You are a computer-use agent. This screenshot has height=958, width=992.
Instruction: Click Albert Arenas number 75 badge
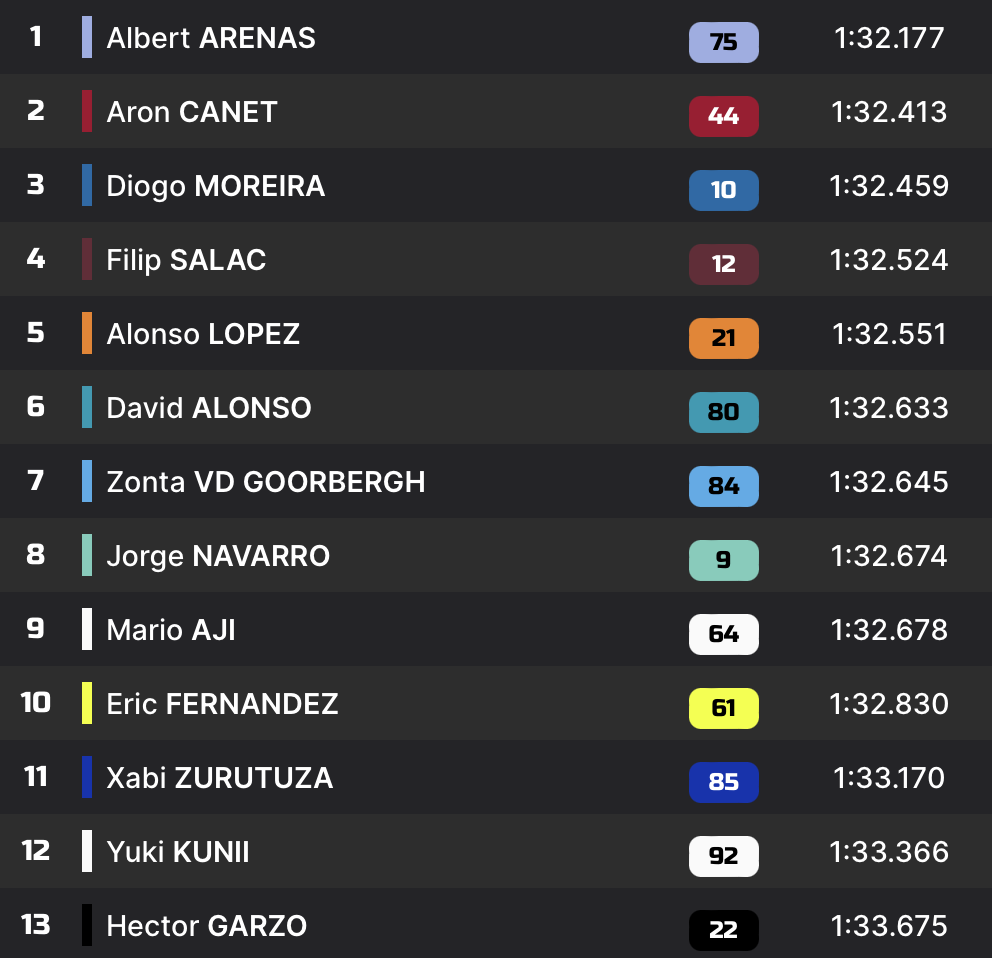pyautogui.click(x=723, y=42)
